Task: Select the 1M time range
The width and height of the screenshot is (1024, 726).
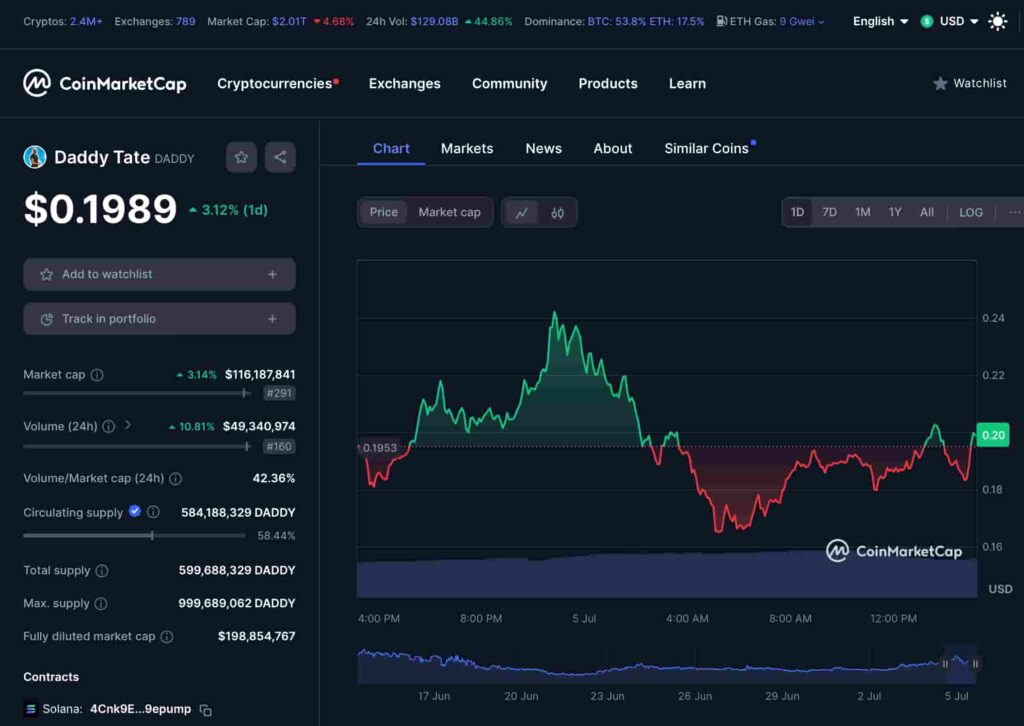Action: pos(863,212)
